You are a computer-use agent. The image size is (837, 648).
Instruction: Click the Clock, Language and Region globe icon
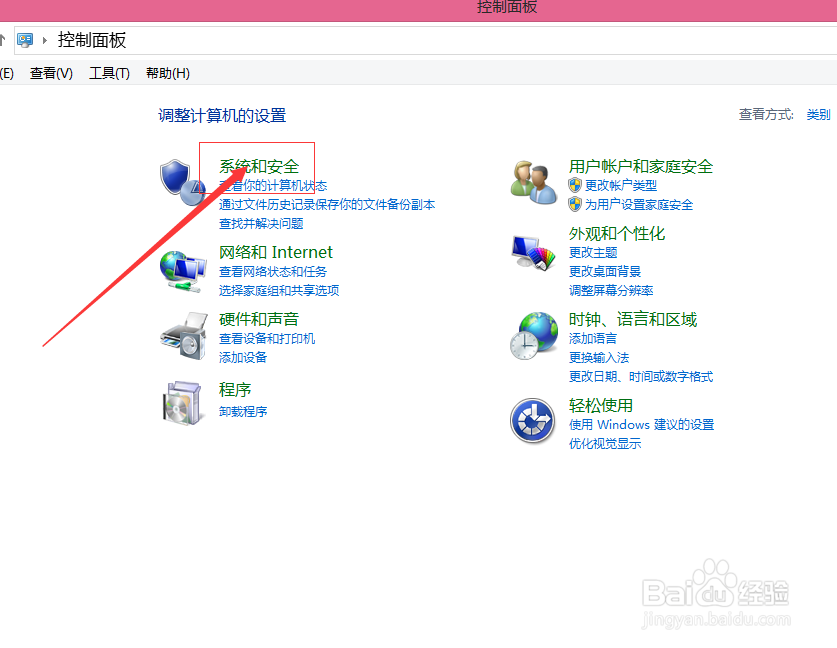pyautogui.click(x=533, y=336)
